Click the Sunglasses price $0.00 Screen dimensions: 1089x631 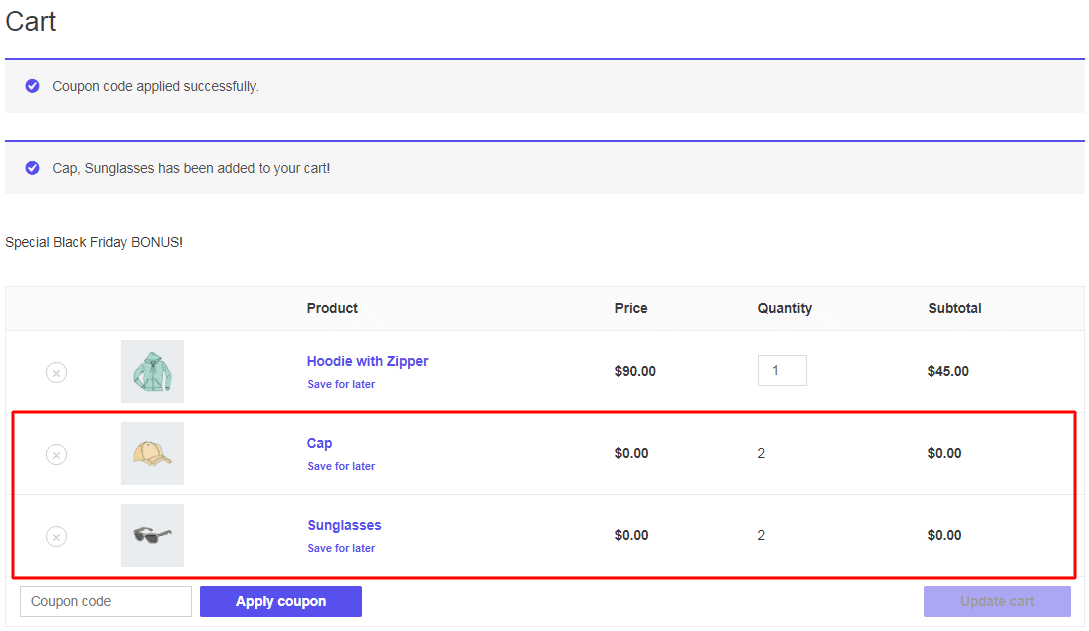coord(631,535)
